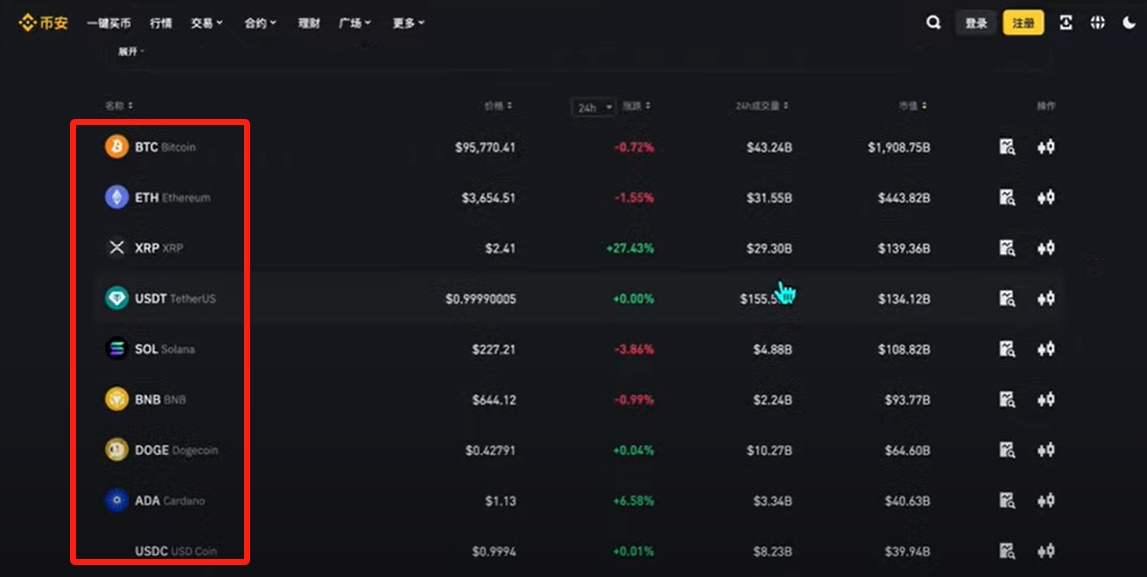The height and width of the screenshot is (577, 1147).
Task: Open trade icon in ETH row
Action: (1046, 197)
